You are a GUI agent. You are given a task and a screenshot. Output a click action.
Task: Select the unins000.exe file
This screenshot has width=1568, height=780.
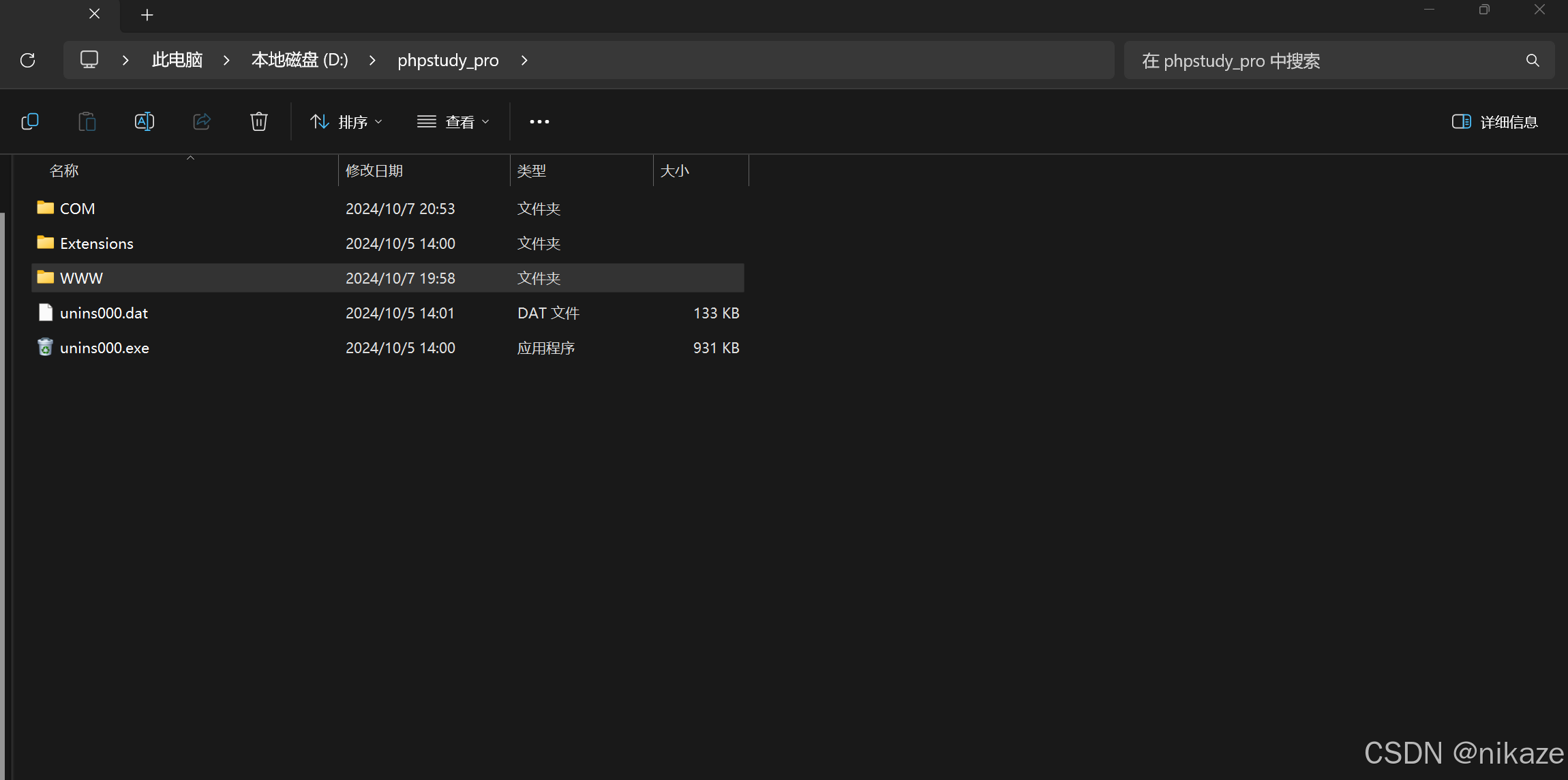(x=104, y=348)
